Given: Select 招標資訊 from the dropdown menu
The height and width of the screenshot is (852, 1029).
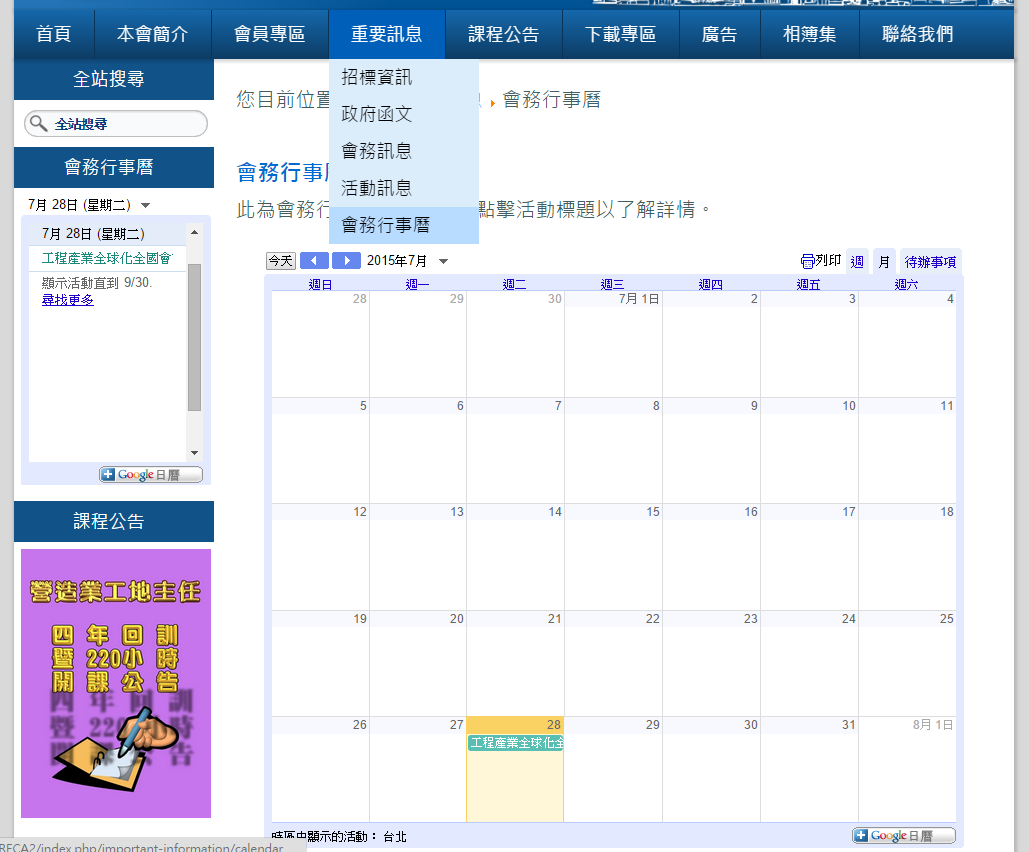Looking at the screenshot, I should (x=376, y=77).
